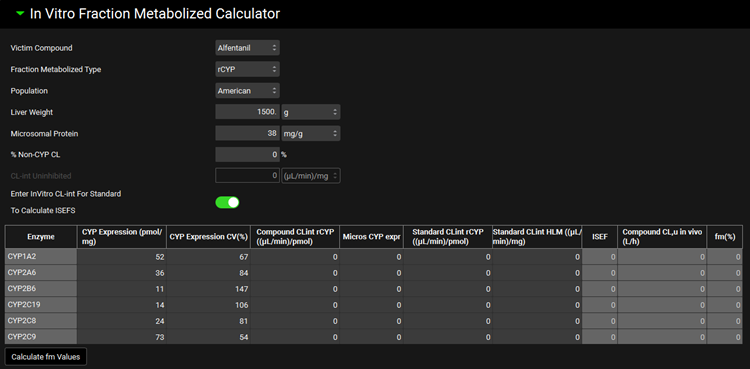Select the CYP2C8 enzyme row label

point(41,321)
